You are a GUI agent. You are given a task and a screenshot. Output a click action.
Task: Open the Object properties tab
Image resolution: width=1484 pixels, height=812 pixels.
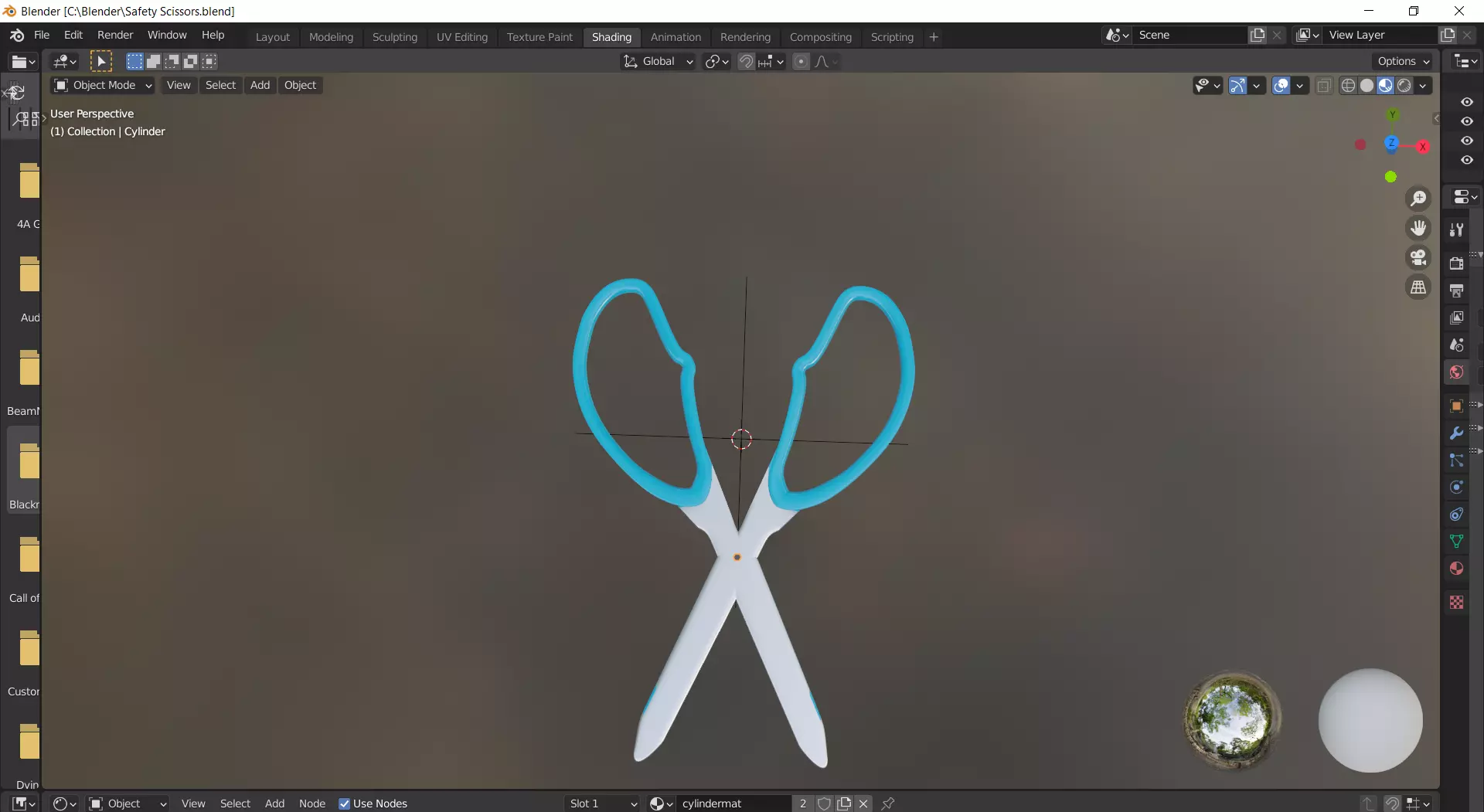[x=1457, y=406]
